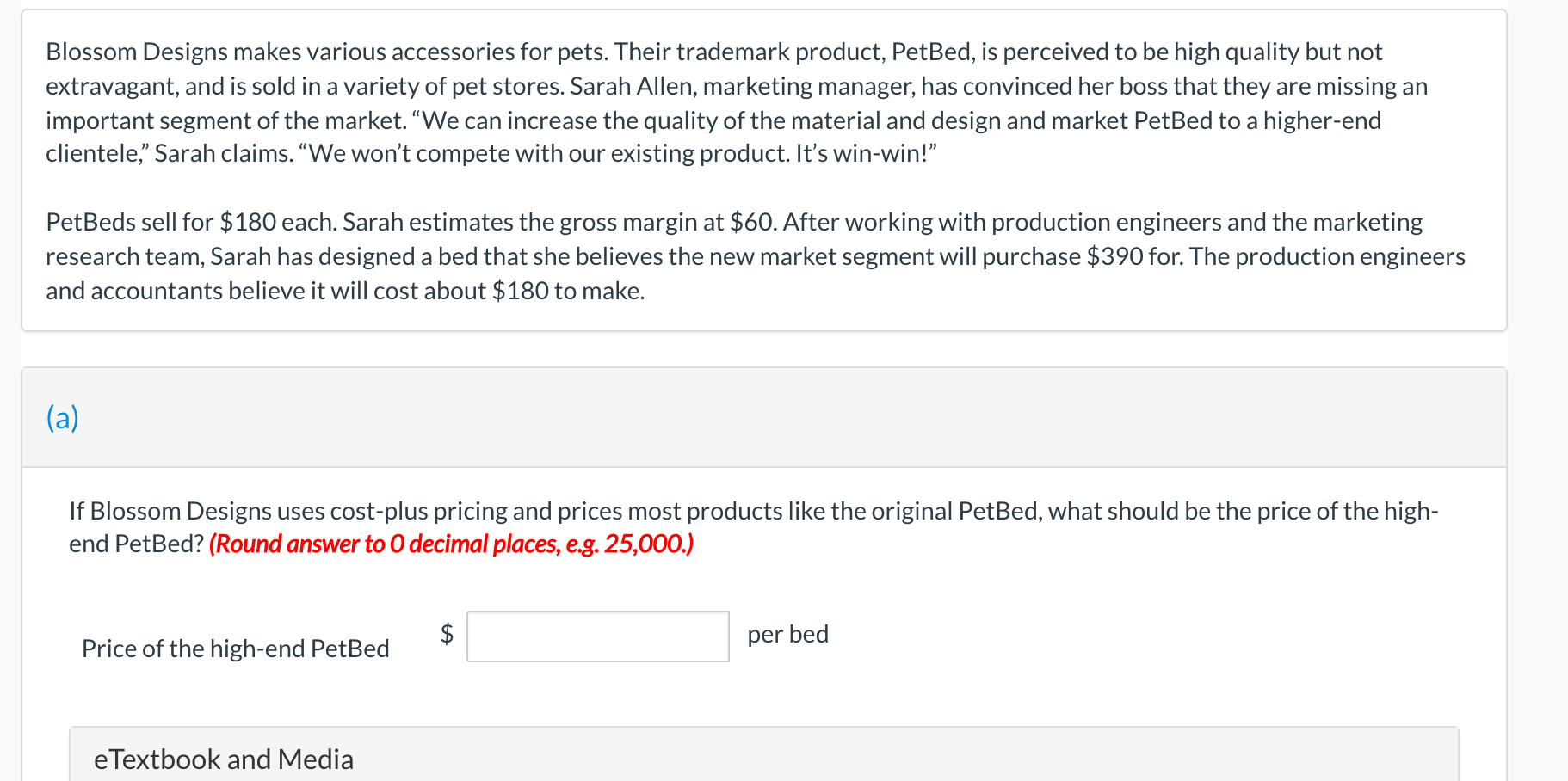
Task: Click the gray header bar of part (a)
Action: [x=764, y=418]
